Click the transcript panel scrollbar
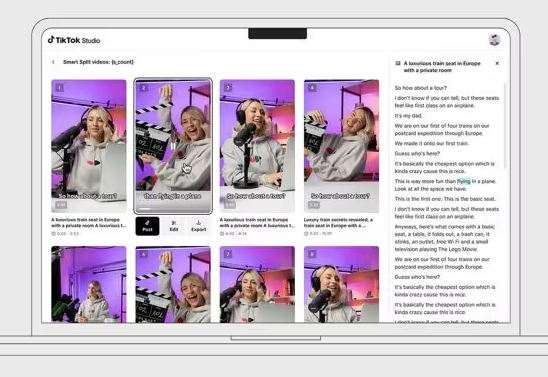The height and width of the screenshot is (377, 548). pos(504,126)
